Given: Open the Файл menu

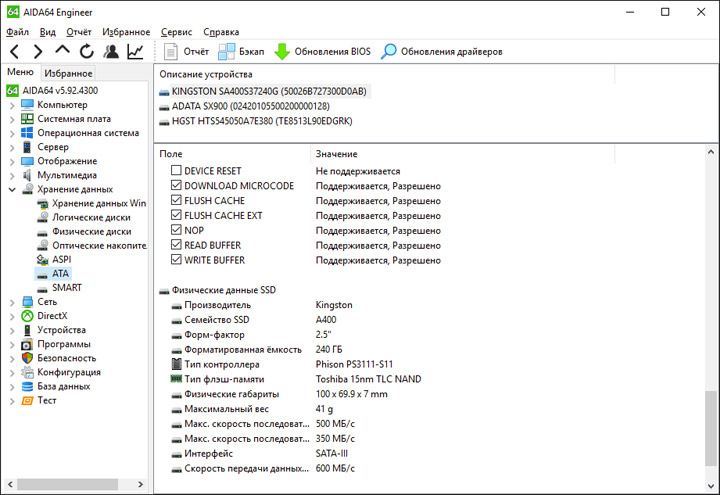Looking at the screenshot, I should point(17,32).
